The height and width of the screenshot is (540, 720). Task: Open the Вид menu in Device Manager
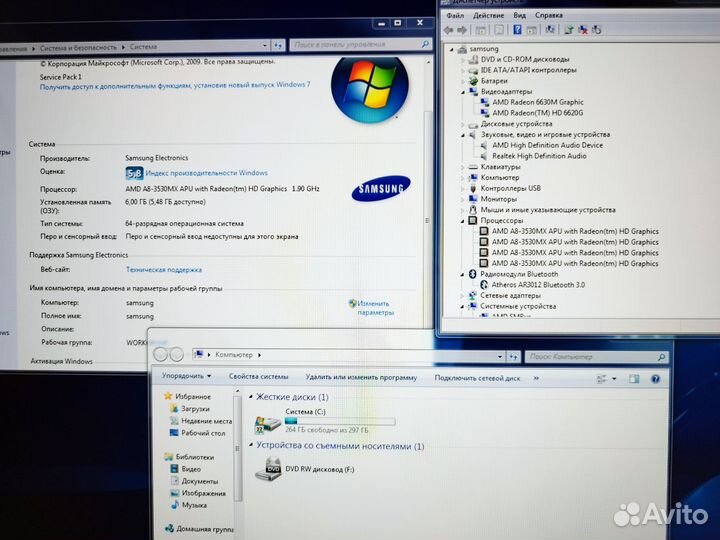(x=519, y=15)
